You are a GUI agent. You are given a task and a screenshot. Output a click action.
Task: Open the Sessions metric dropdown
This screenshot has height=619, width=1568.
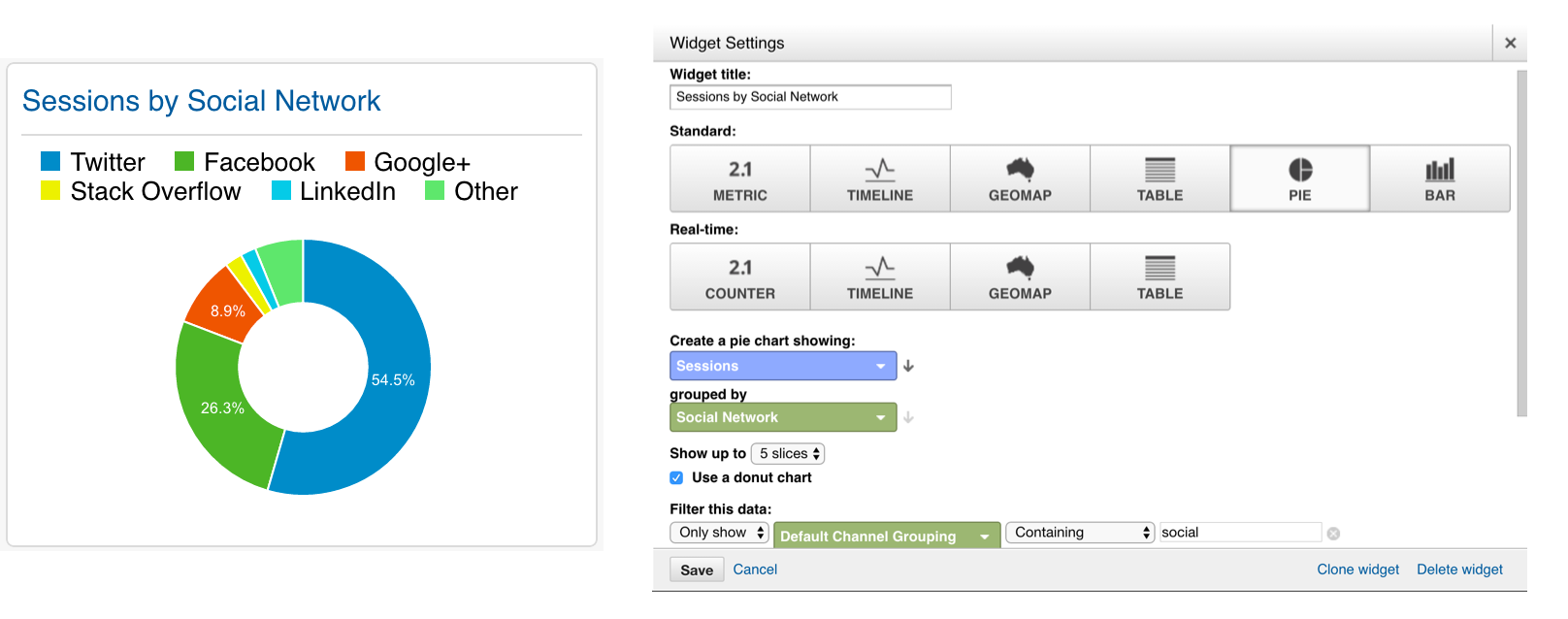783,366
